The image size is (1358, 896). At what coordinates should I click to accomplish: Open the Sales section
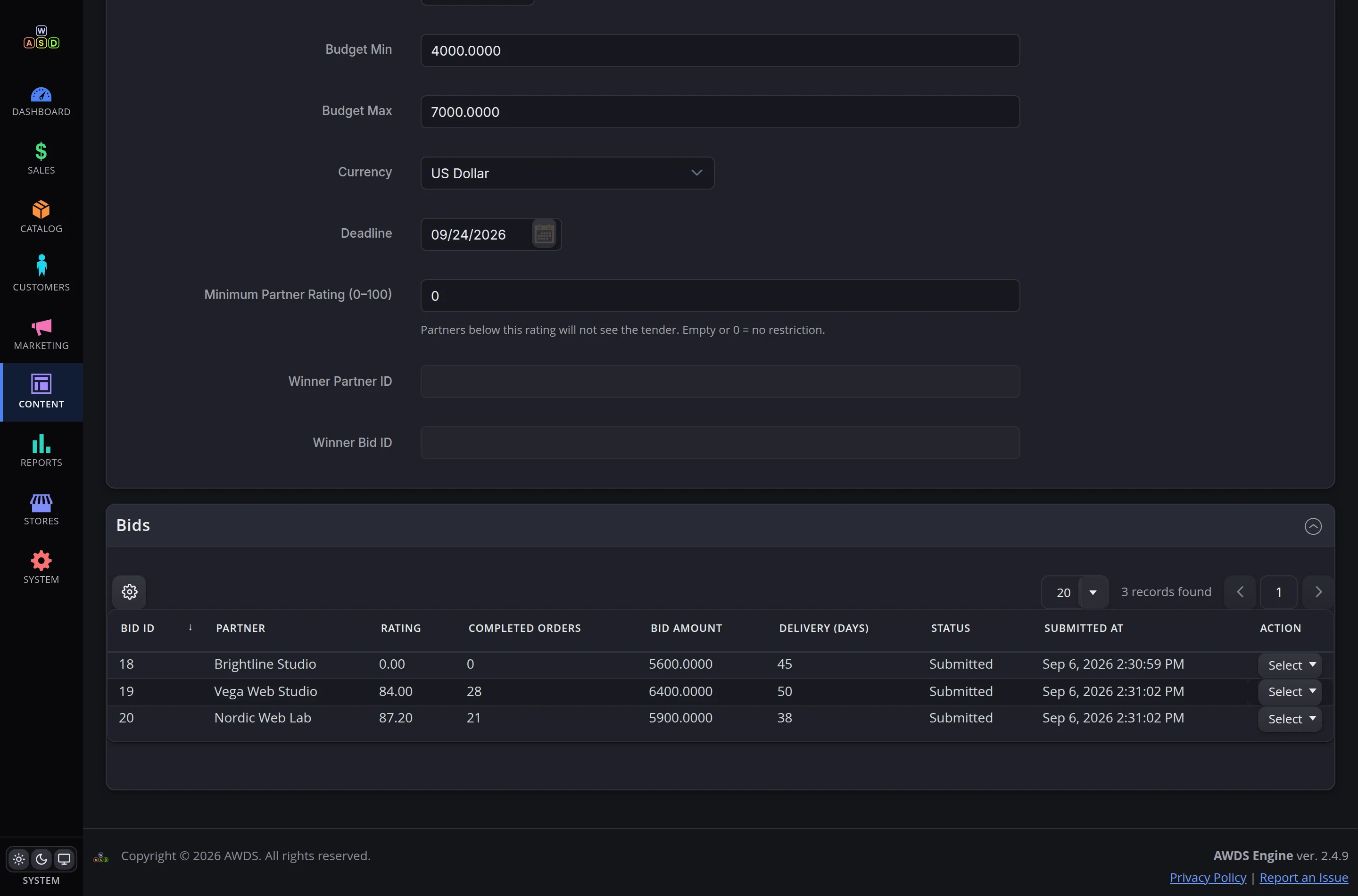41,158
